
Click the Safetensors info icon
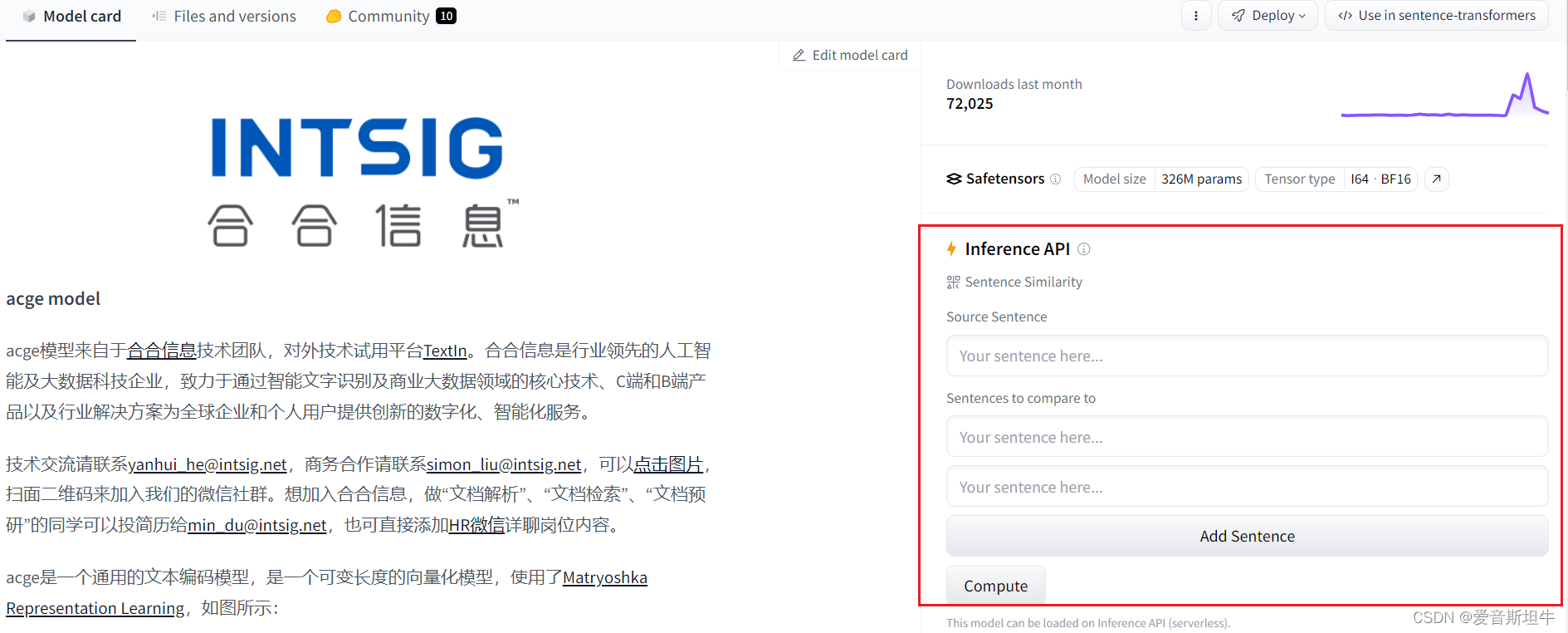1055,179
